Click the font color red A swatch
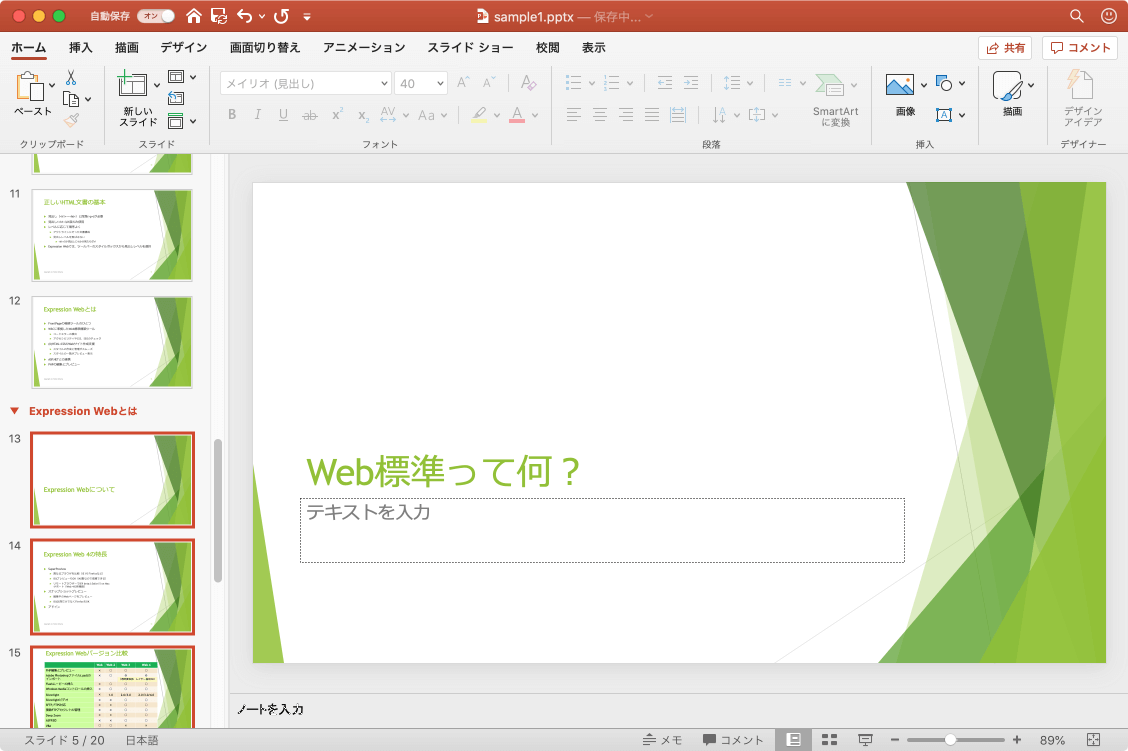 click(517, 115)
